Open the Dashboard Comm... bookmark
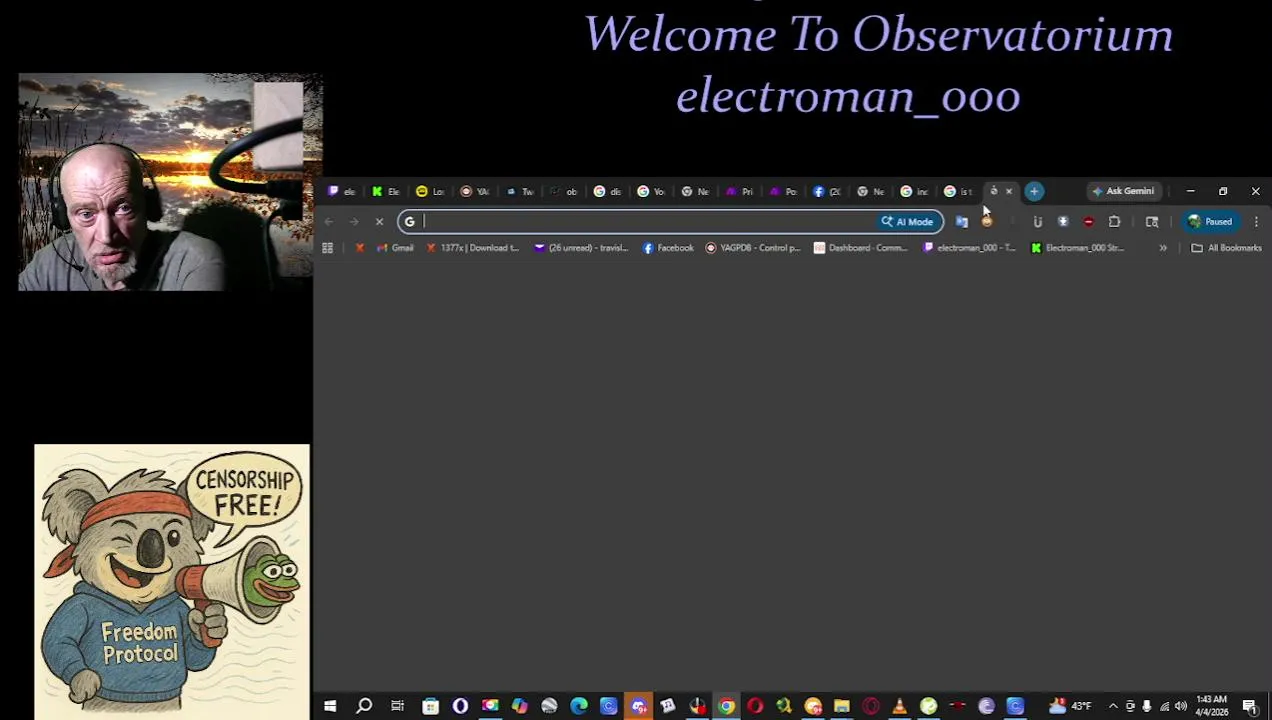The width and height of the screenshot is (1272, 720). pos(860,248)
